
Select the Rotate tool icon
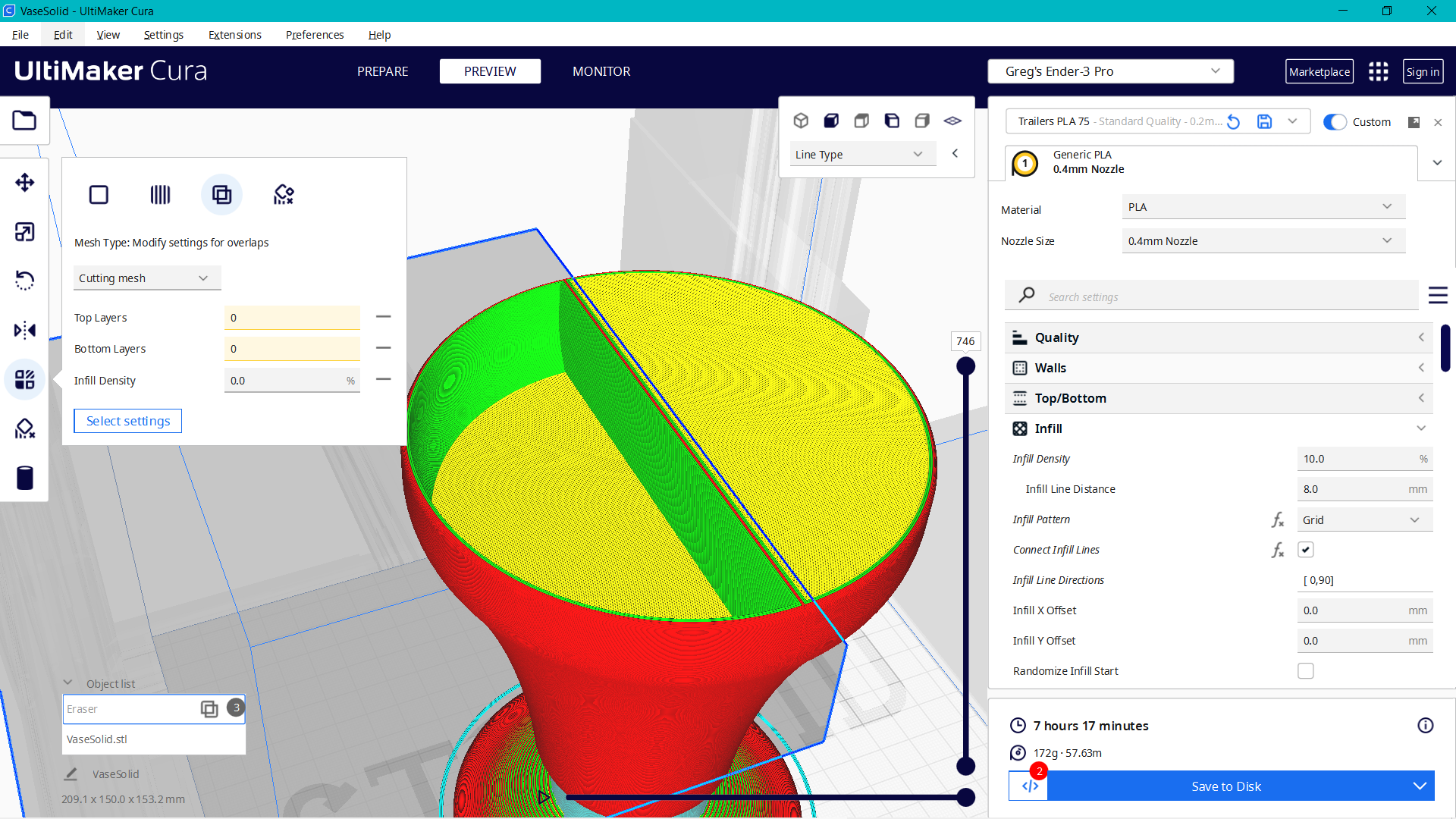point(24,281)
